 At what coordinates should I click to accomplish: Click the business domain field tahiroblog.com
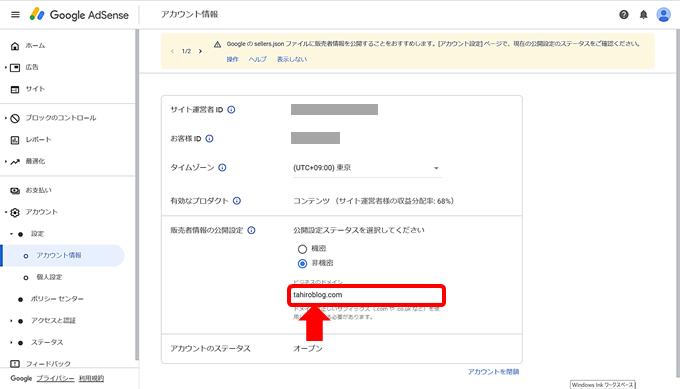tap(367, 295)
